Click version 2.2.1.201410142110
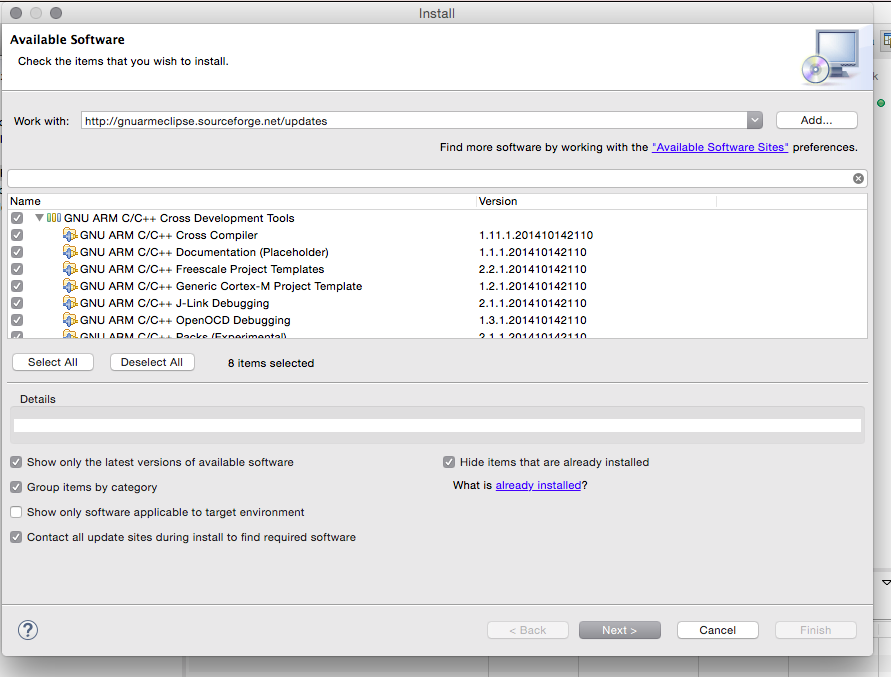This screenshot has width=891, height=677. (532, 269)
